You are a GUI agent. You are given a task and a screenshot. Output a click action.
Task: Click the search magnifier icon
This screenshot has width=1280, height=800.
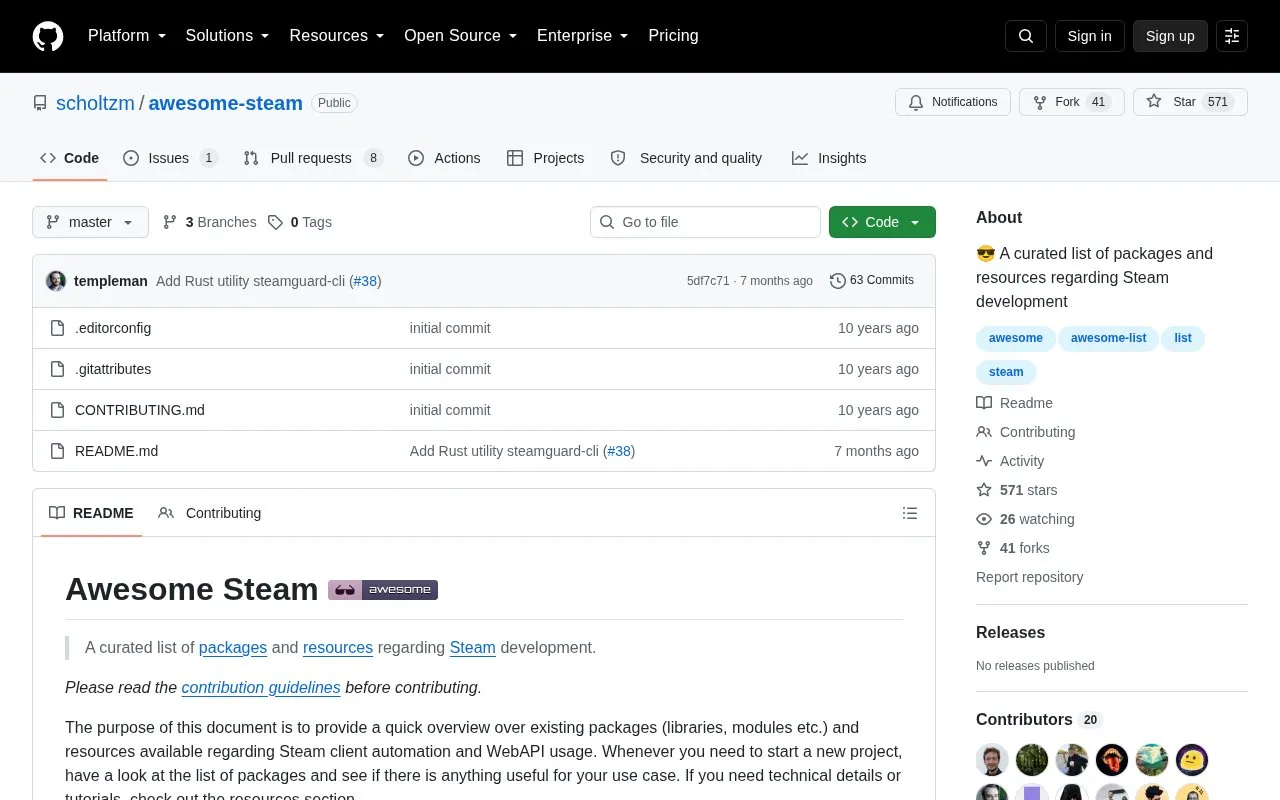click(x=1026, y=36)
